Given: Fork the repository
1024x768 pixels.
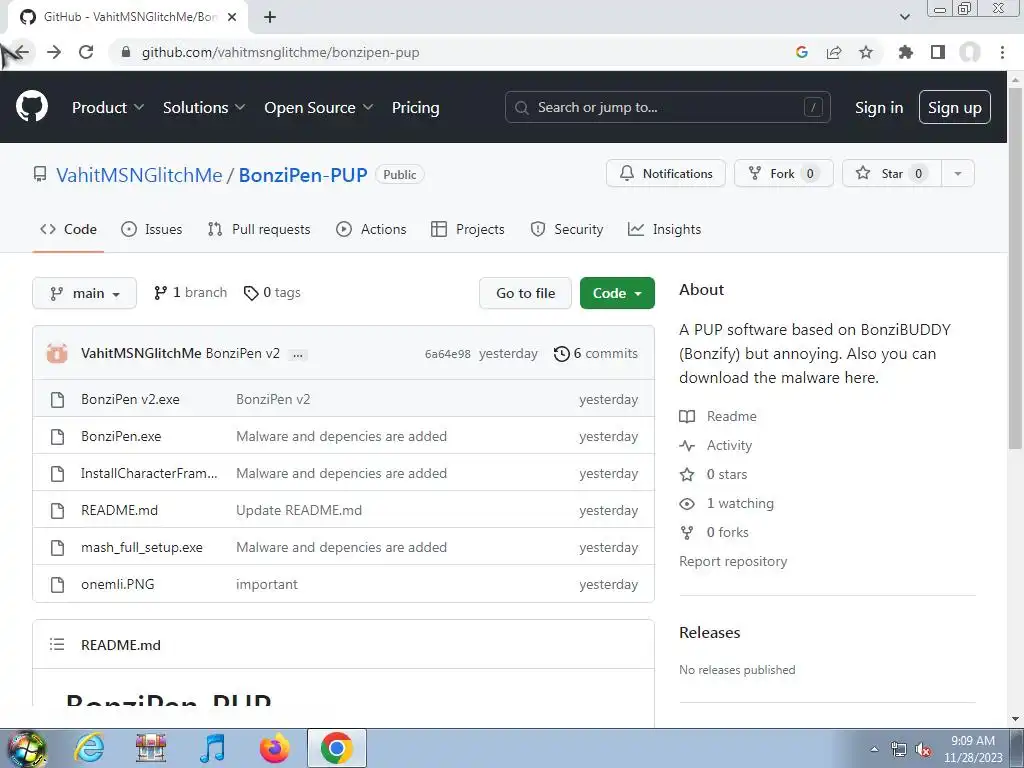Looking at the screenshot, I should (784, 174).
